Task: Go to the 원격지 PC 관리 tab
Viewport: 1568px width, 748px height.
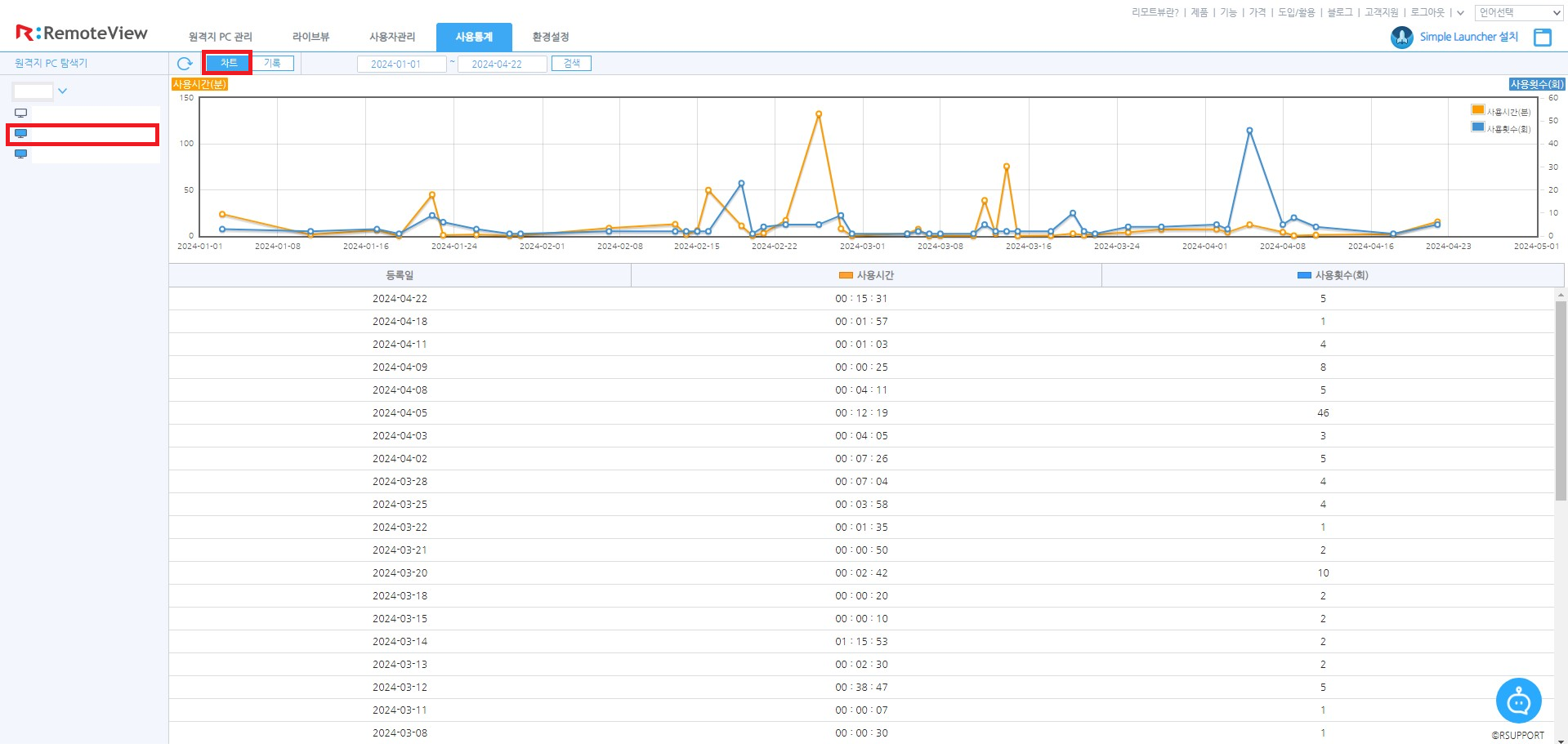Action: 220,38
